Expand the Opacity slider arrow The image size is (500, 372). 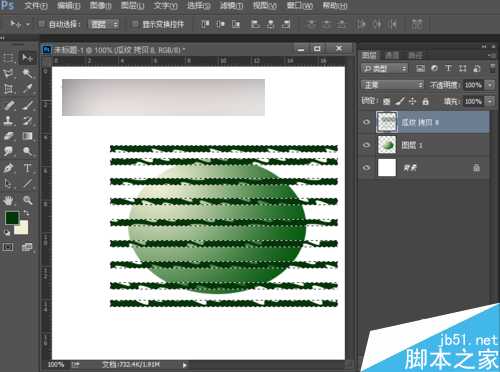point(490,85)
